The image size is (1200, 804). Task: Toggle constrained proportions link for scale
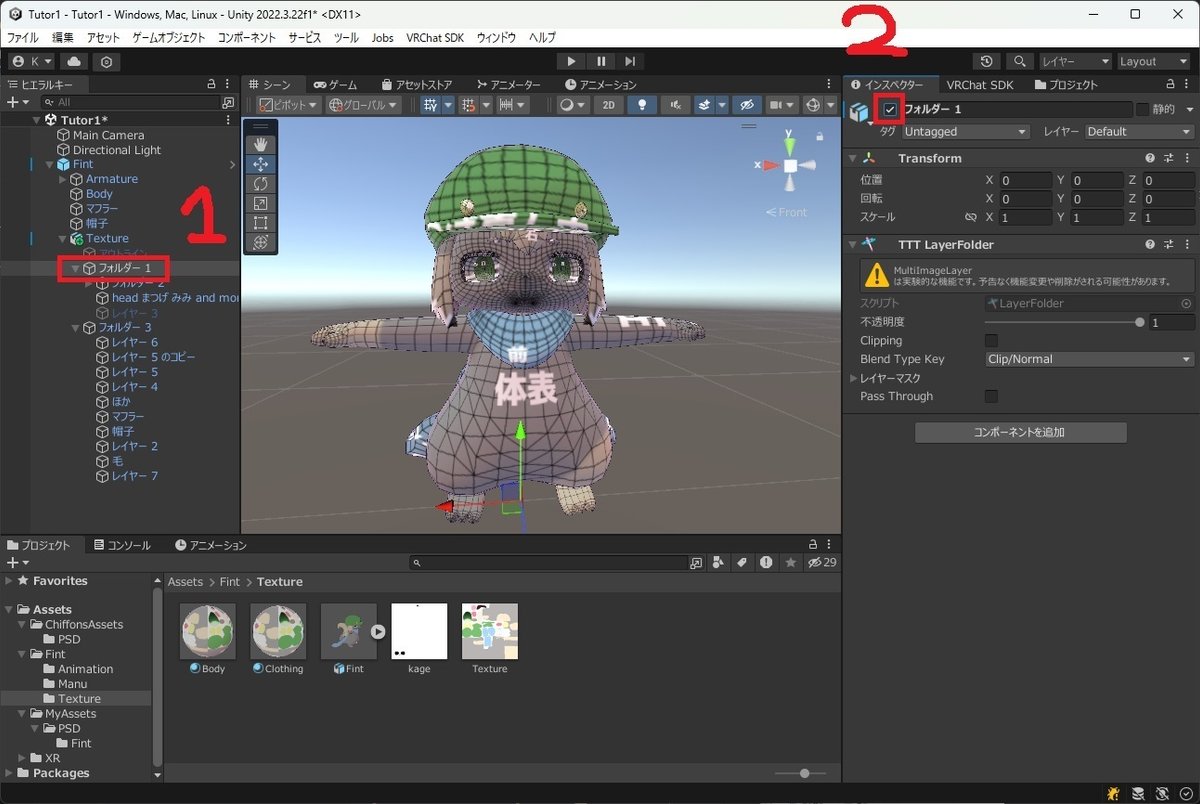tap(970, 217)
